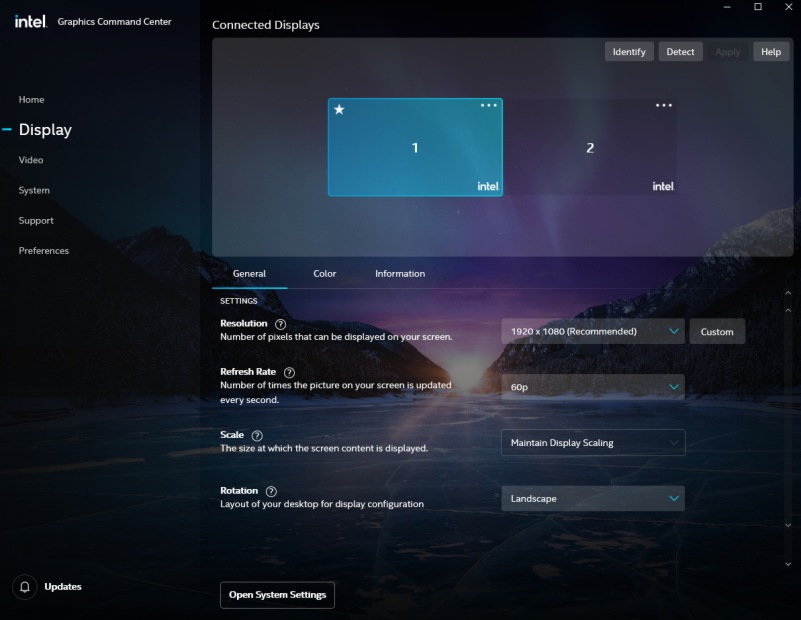This screenshot has width=801, height=620.
Task: Click the star icon on display 1
Action: (x=339, y=109)
